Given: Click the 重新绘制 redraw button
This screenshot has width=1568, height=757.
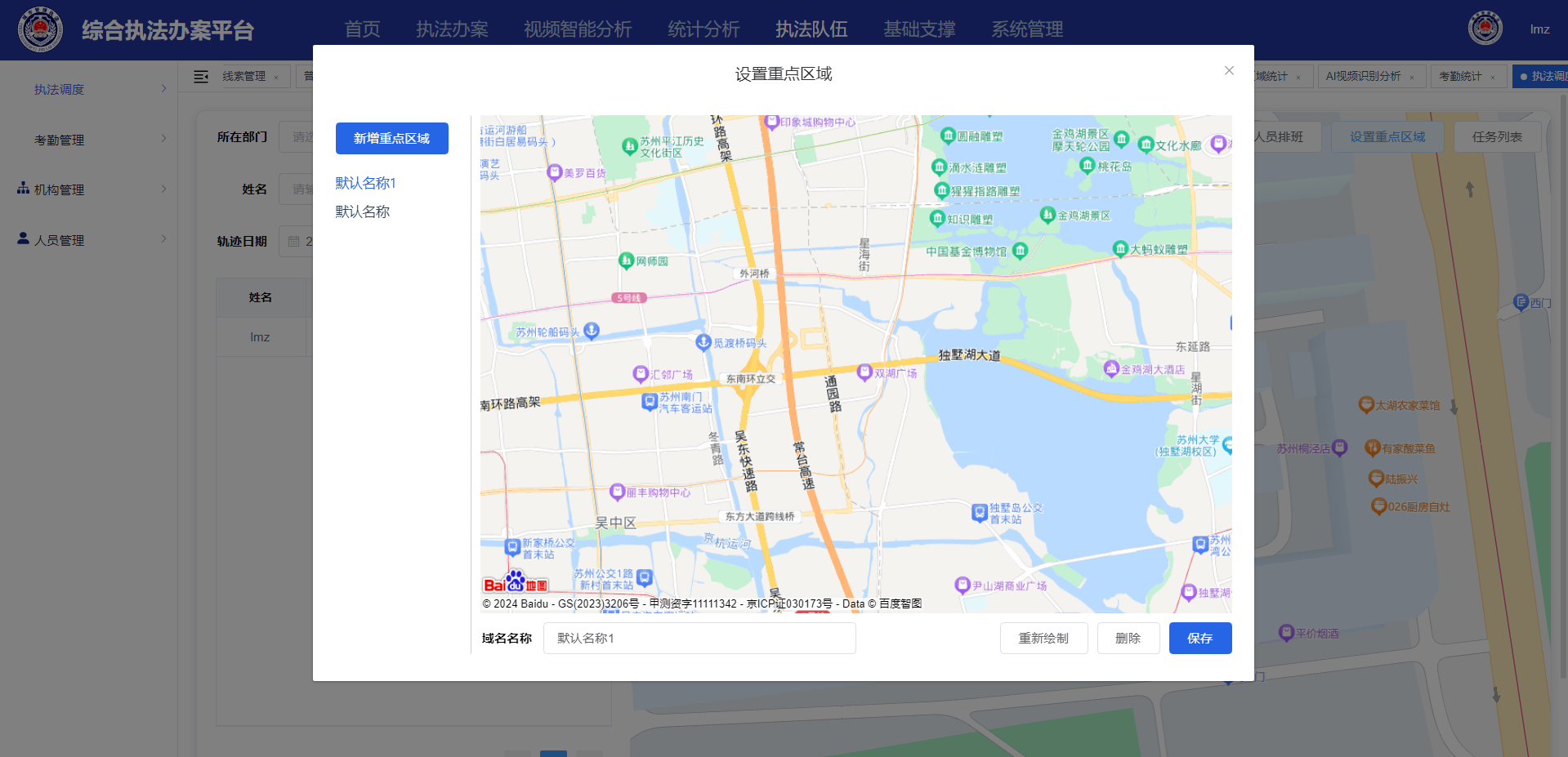Looking at the screenshot, I should pos(1043,638).
